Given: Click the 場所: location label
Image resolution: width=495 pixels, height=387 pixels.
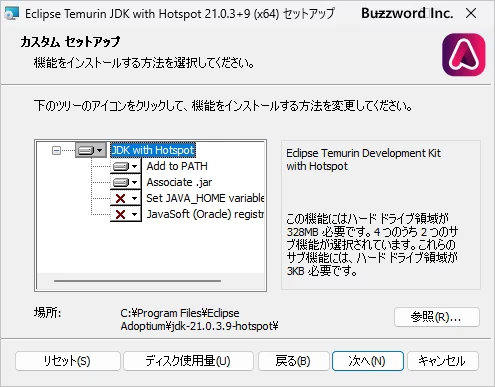Looking at the screenshot, I should coord(47,313).
